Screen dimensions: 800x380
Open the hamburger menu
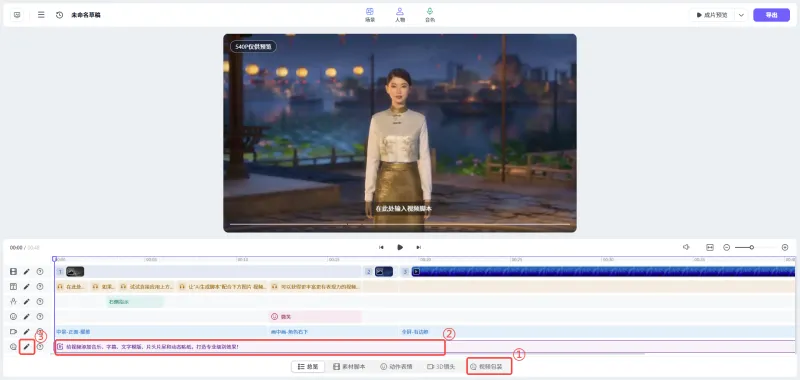[41, 15]
